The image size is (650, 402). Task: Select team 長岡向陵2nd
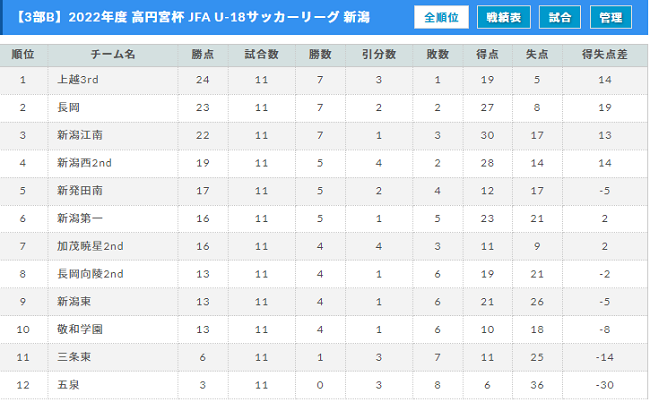pos(90,274)
